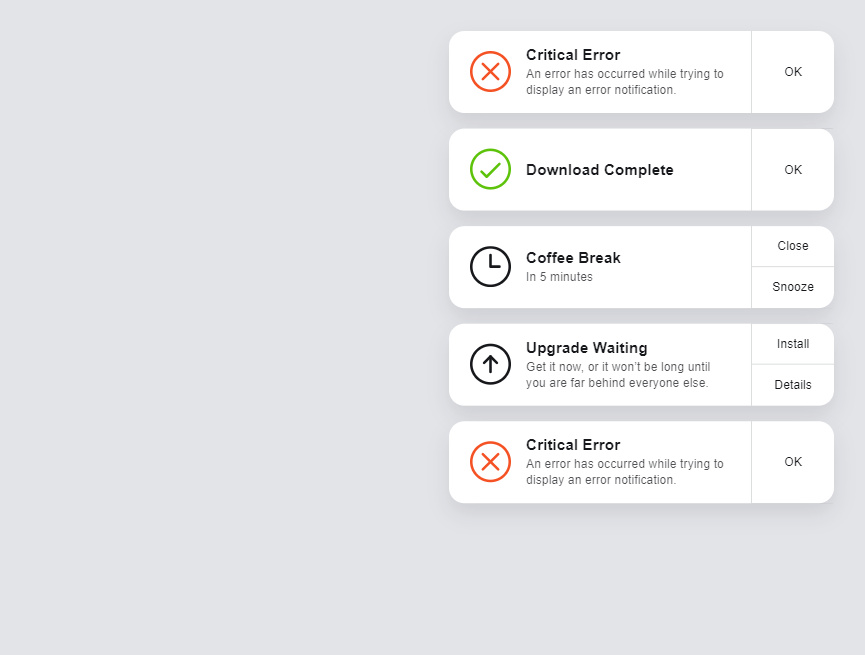Screen dimensions: 865x655
Task: Click the Upgrade Waiting heading
Action: tap(586, 348)
